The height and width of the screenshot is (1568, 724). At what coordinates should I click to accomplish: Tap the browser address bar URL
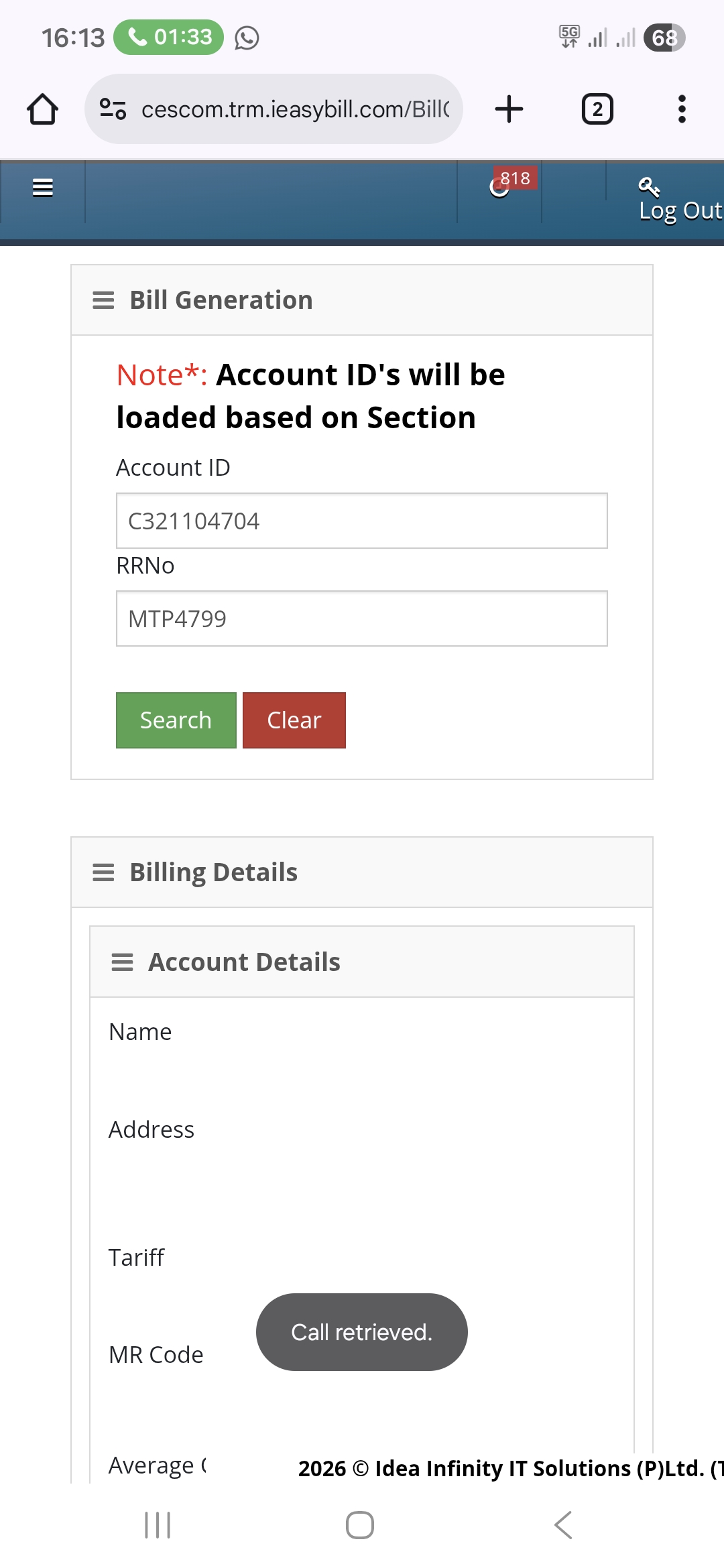pos(295,109)
